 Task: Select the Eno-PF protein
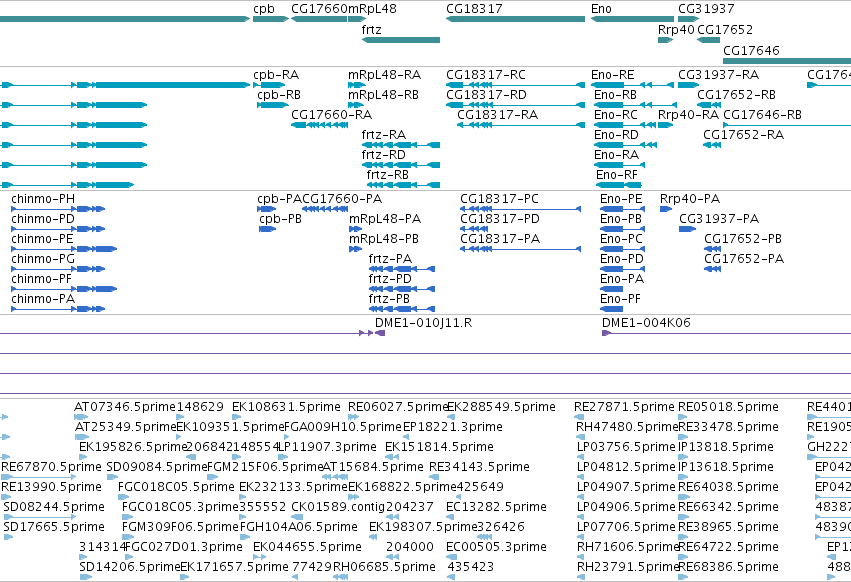coord(611,309)
